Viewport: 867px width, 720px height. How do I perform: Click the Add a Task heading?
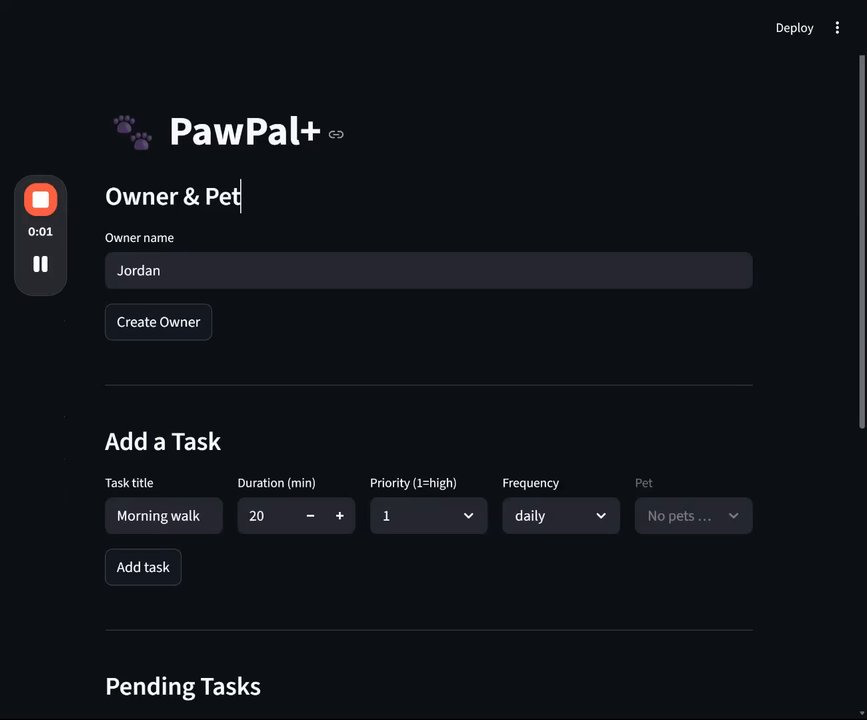point(163,441)
